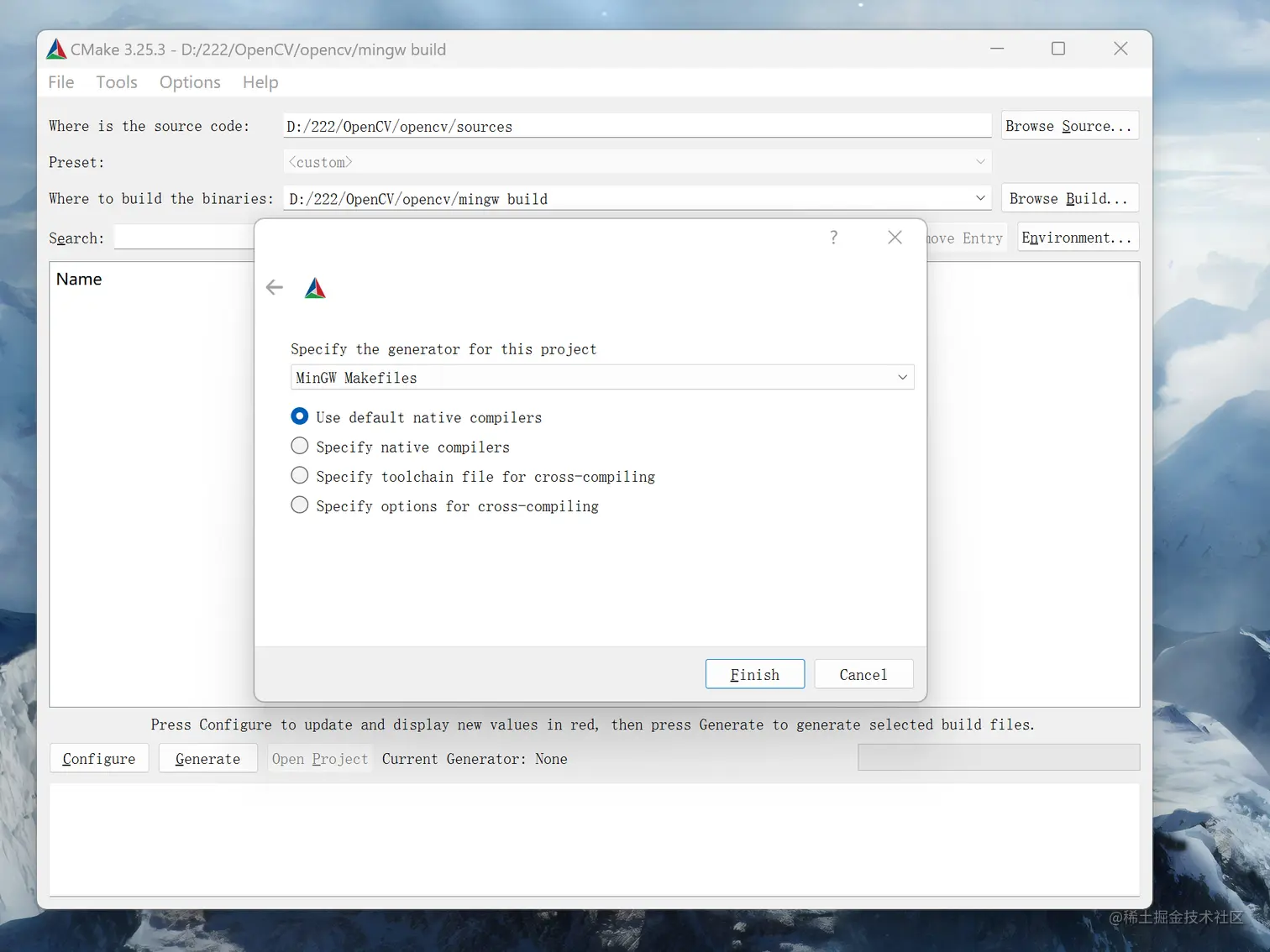
Task: Click the Open Project button
Action: (320, 758)
